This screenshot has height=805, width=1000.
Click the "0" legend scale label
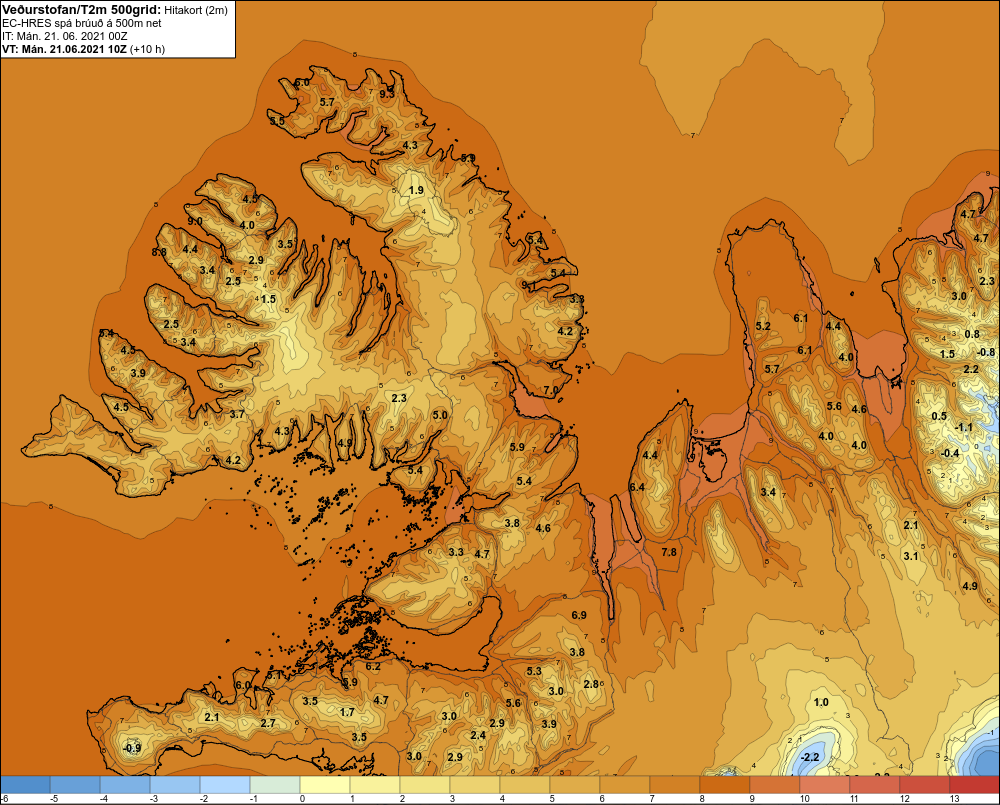pos(302,799)
